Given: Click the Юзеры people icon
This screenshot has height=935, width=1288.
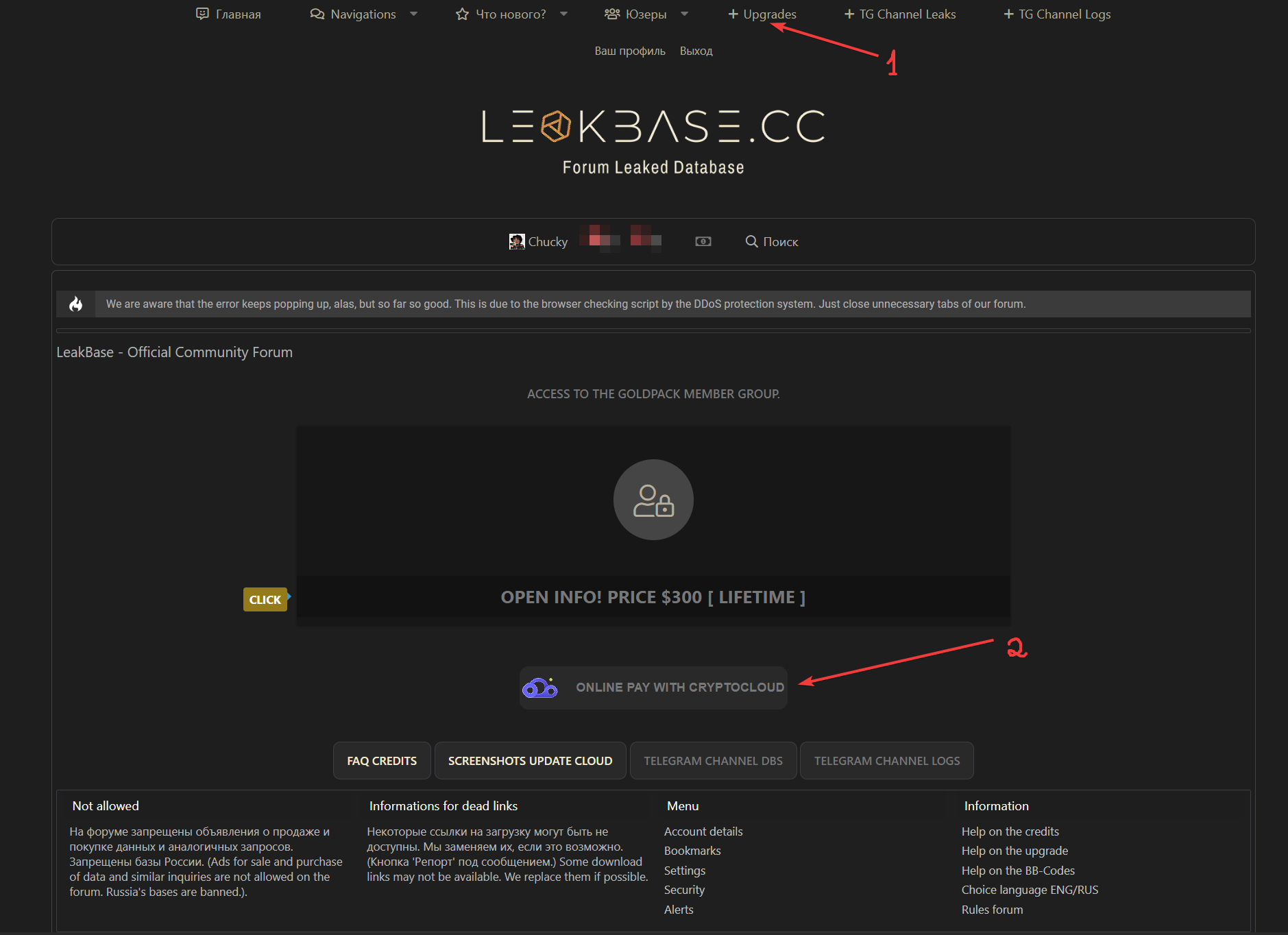Looking at the screenshot, I should [x=611, y=14].
